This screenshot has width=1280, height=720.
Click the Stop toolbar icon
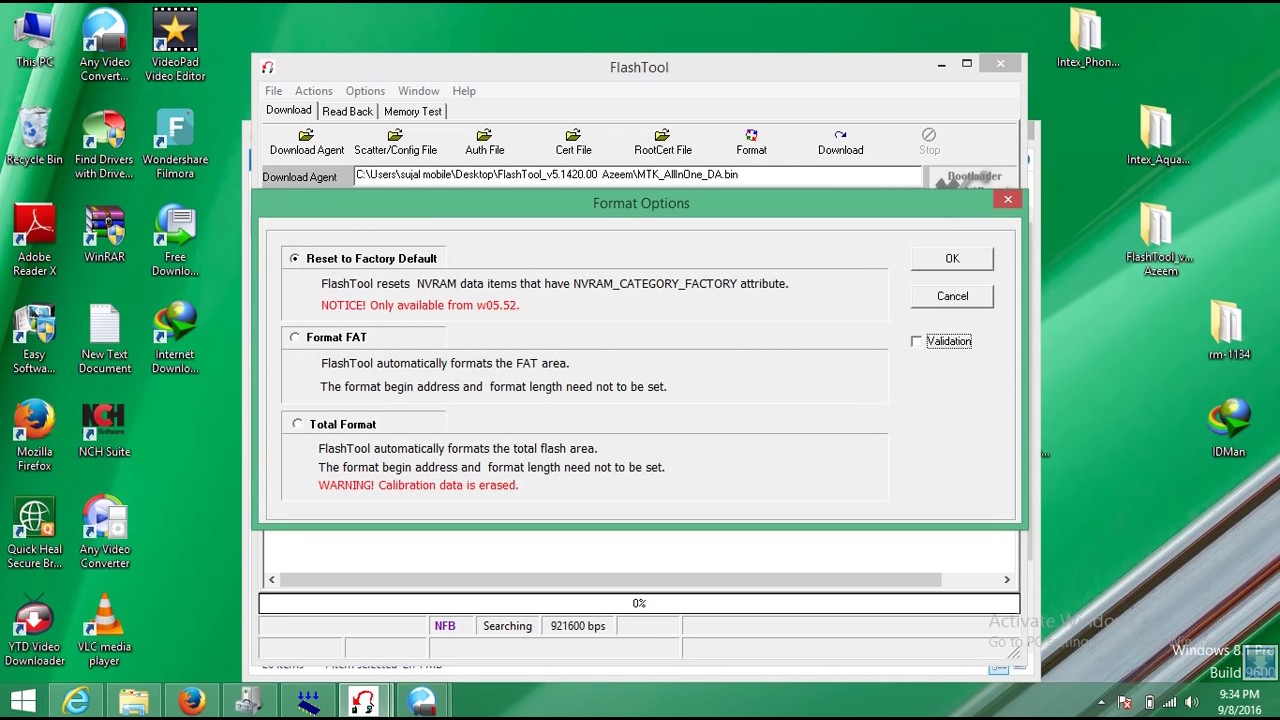pos(929,142)
